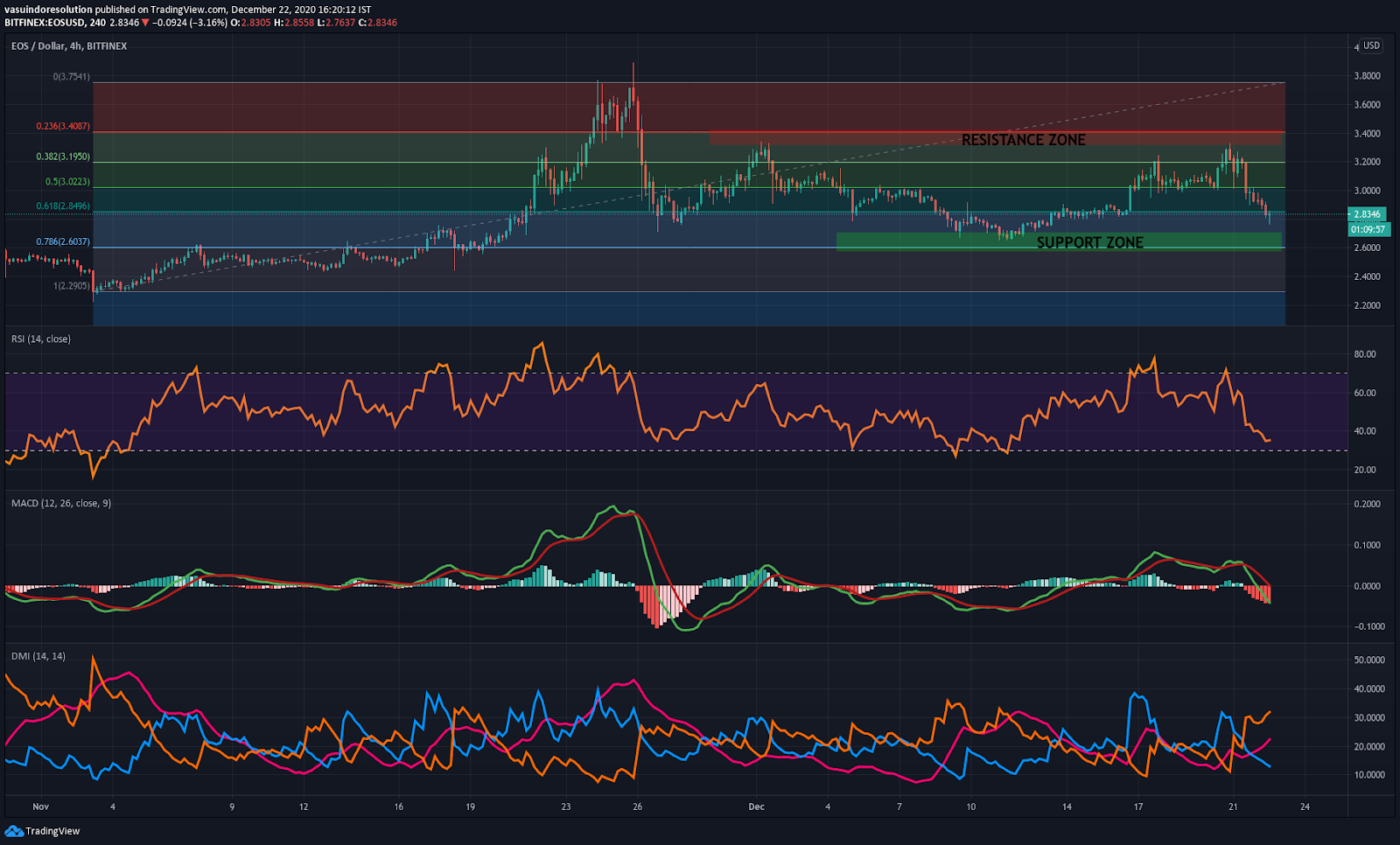The height and width of the screenshot is (845, 1400).
Task: Click the 2.2000 price axis label
Action: pyautogui.click(x=1367, y=305)
